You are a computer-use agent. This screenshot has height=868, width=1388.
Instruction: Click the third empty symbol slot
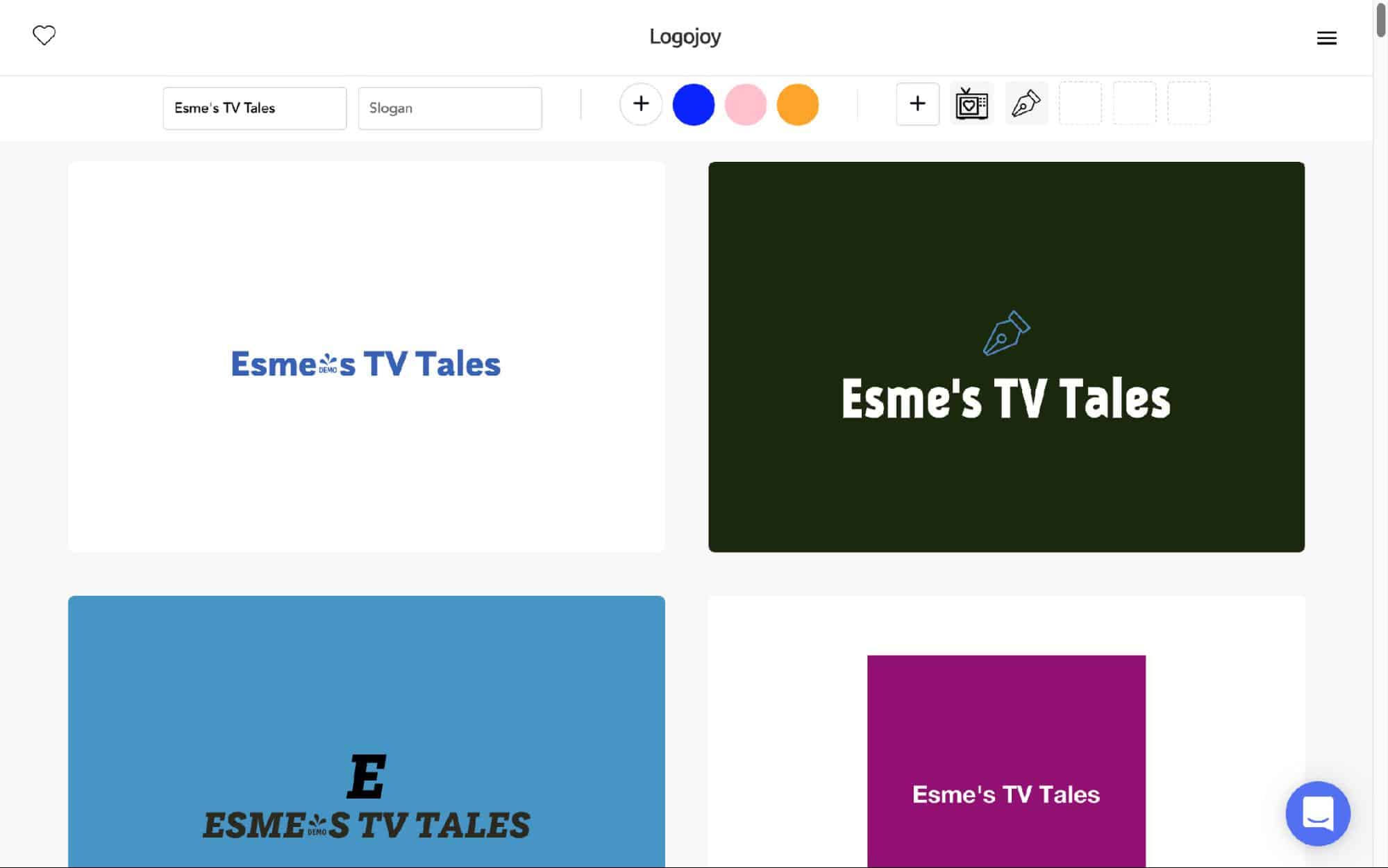point(1189,103)
